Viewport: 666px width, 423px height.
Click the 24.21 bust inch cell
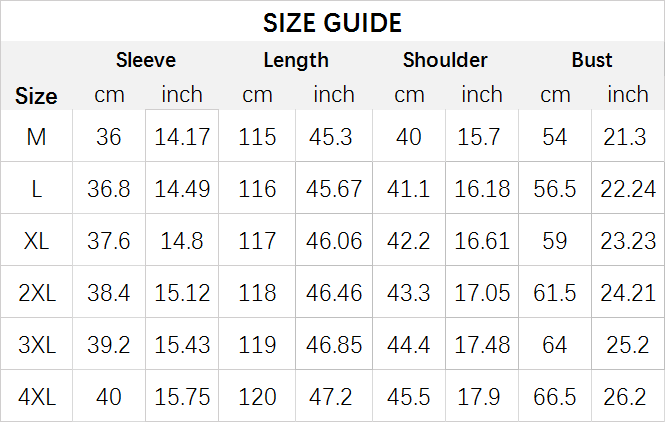(628, 292)
